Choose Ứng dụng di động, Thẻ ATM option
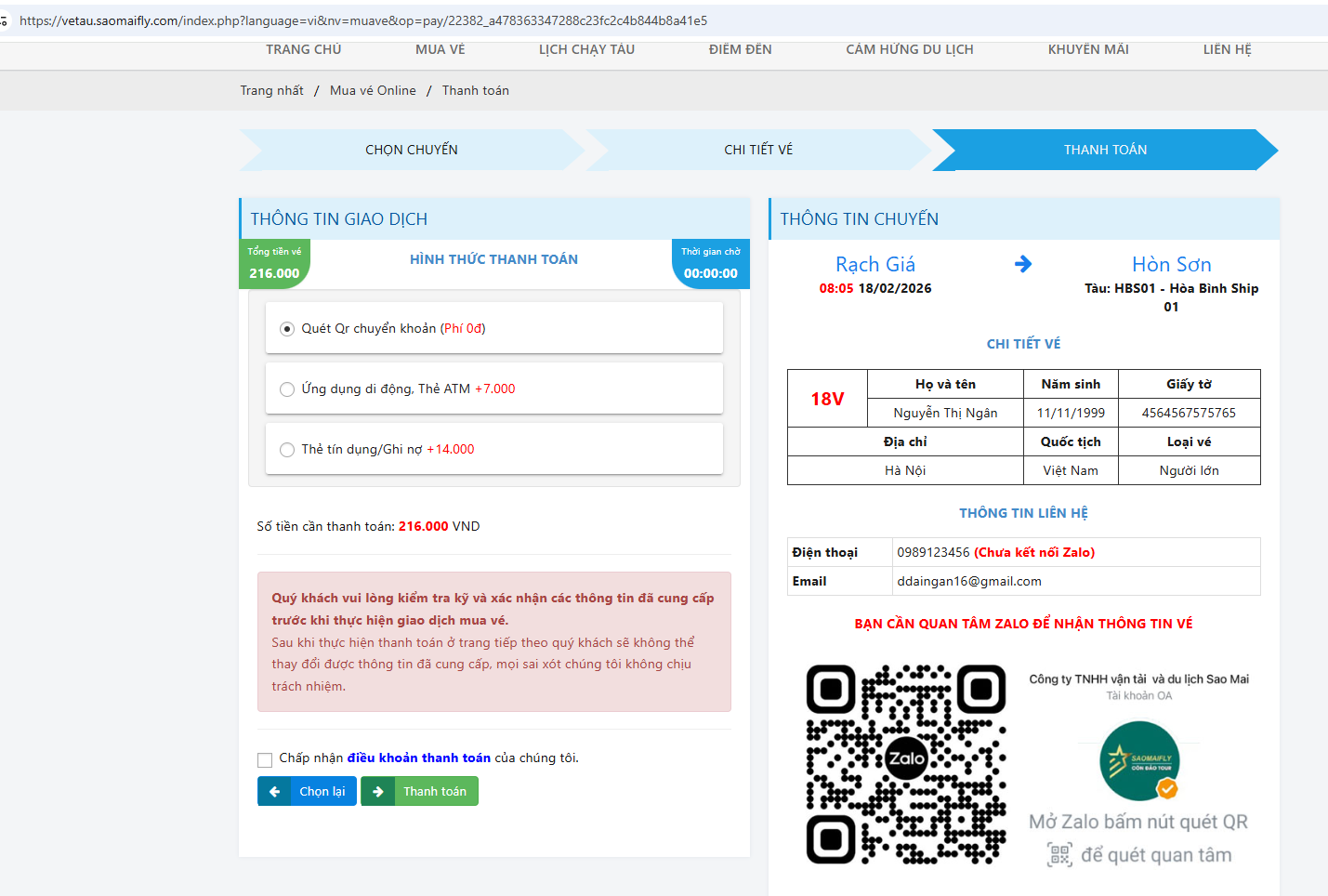The image size is (1328, 896). coord(287,389)
